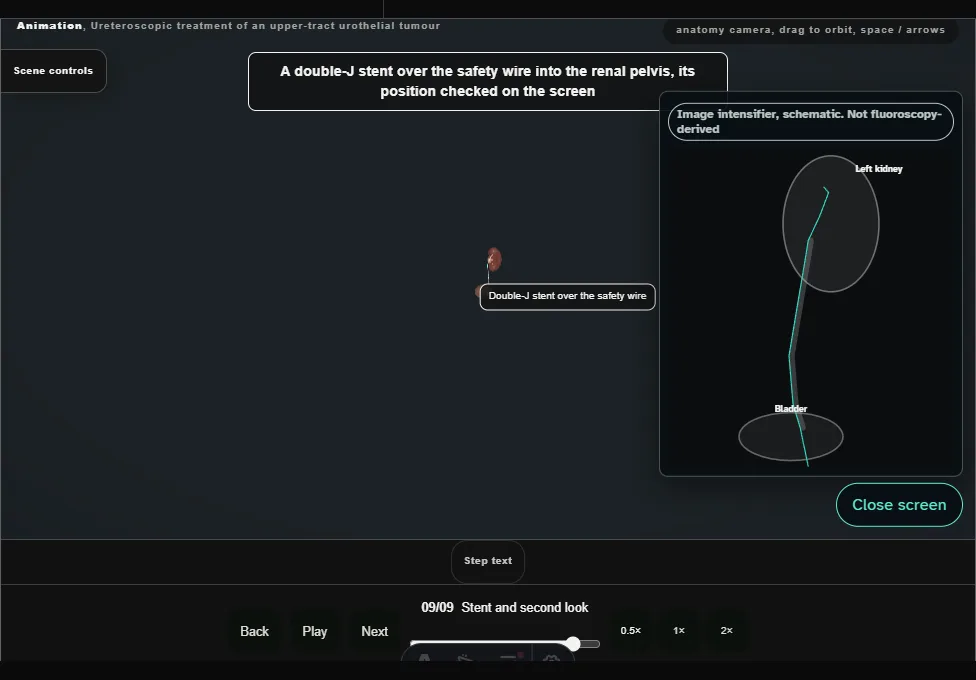Play the animation
This screenshot has height=680, width=976.
[x=315, y=631]
